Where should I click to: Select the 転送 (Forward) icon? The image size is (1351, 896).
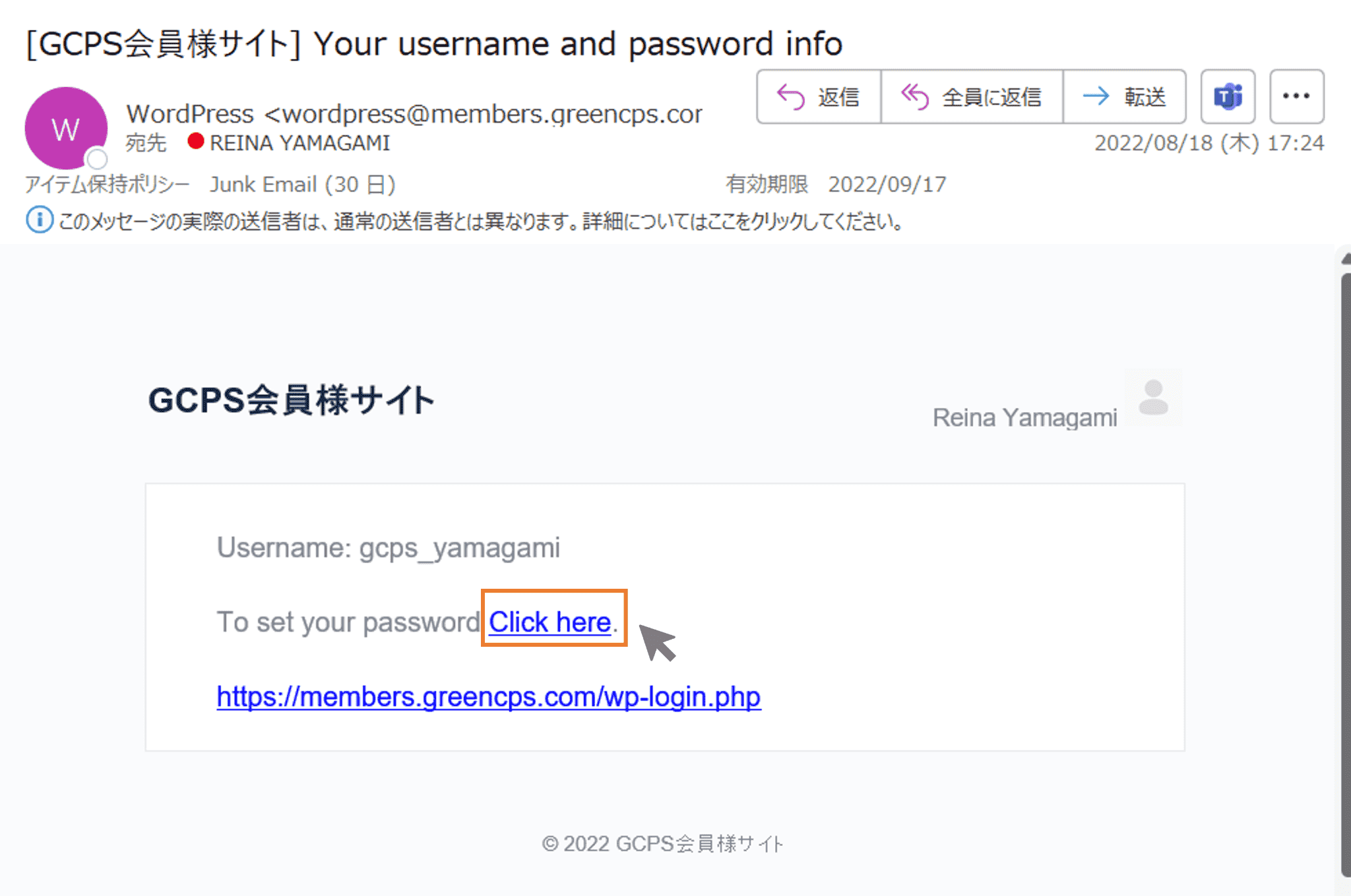coord(1095,96)
